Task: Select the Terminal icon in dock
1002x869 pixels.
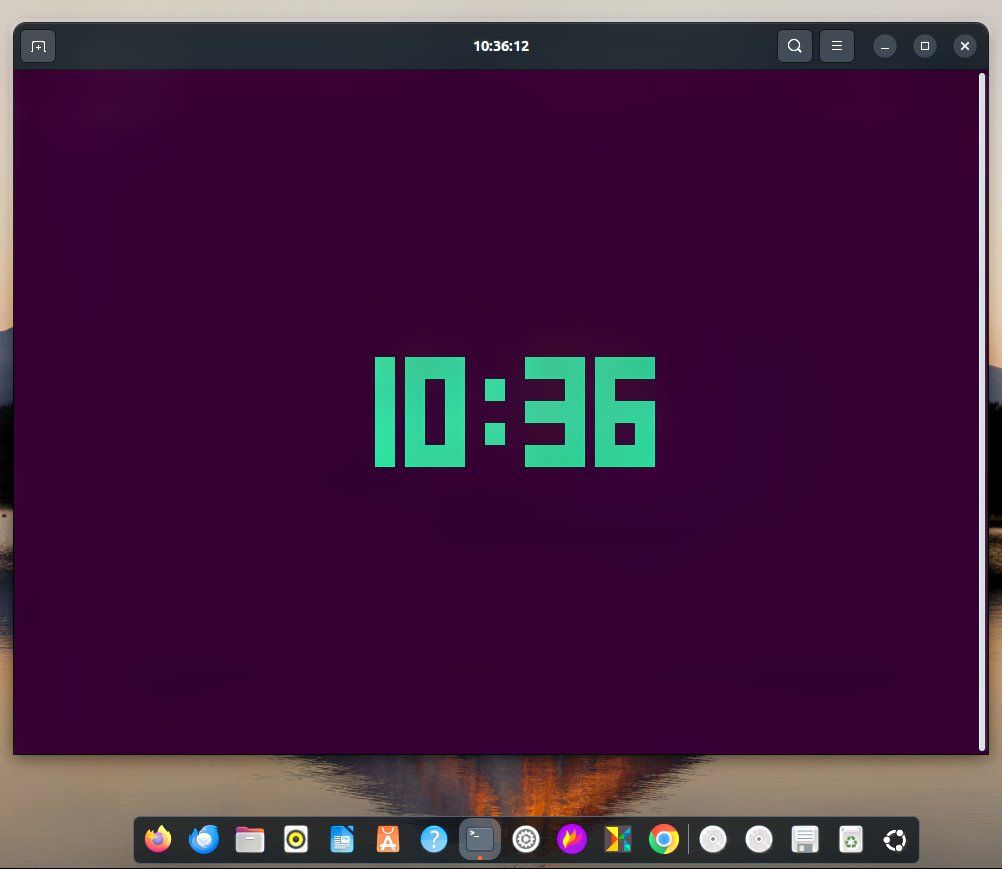Action: (480, 840)
